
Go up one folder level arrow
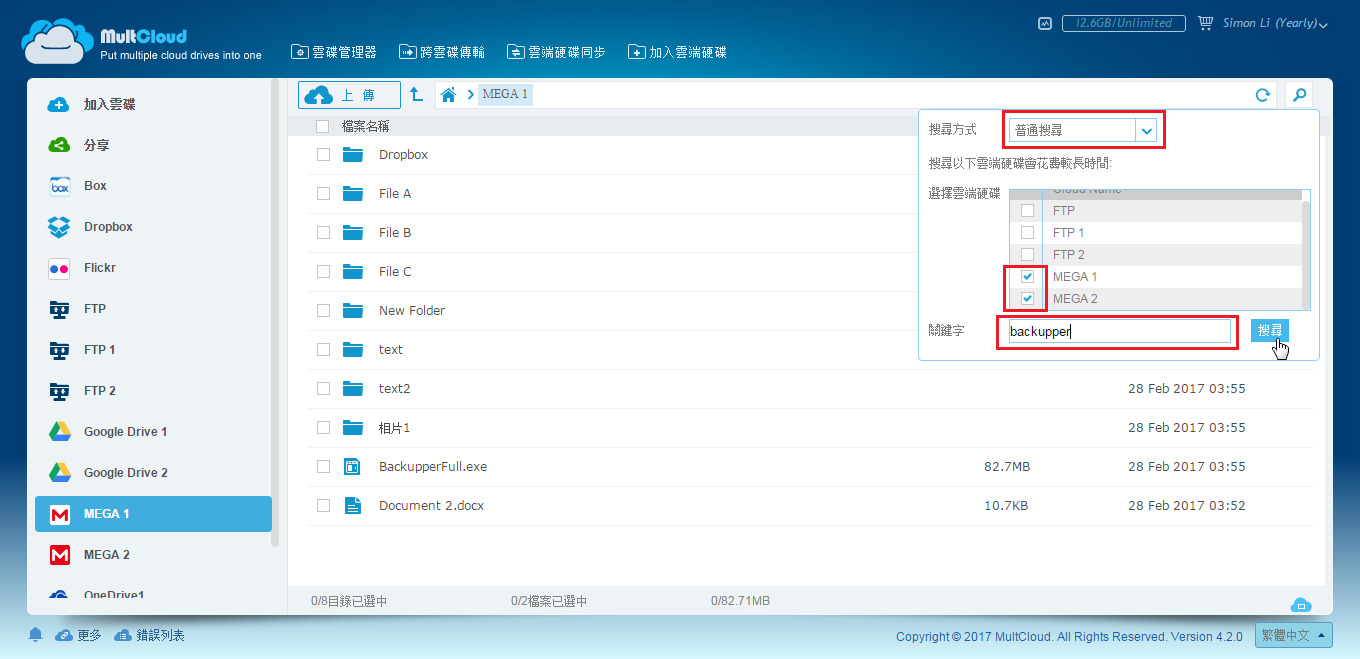417,94
